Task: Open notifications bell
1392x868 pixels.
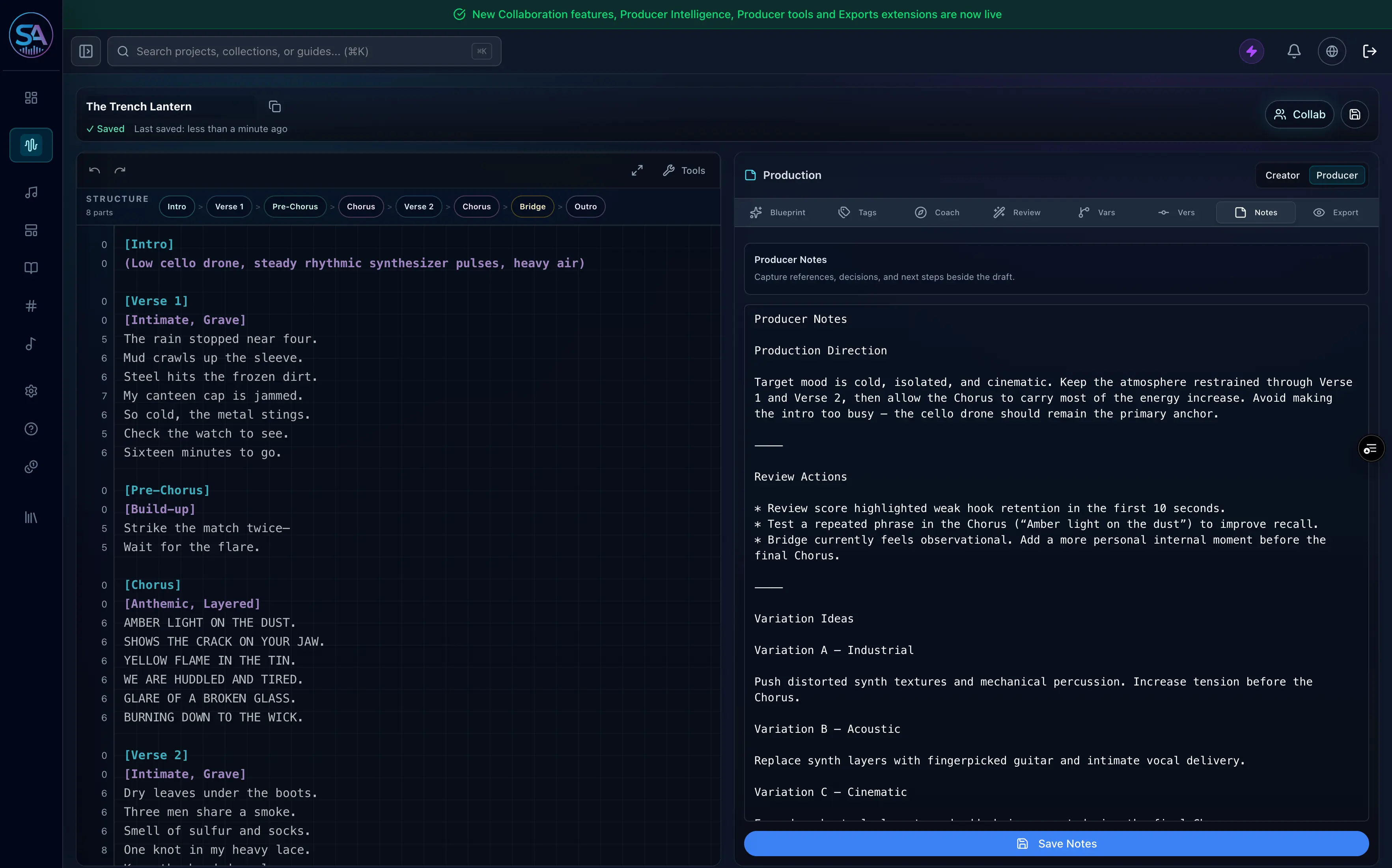Action: (x=1294, y=52)
